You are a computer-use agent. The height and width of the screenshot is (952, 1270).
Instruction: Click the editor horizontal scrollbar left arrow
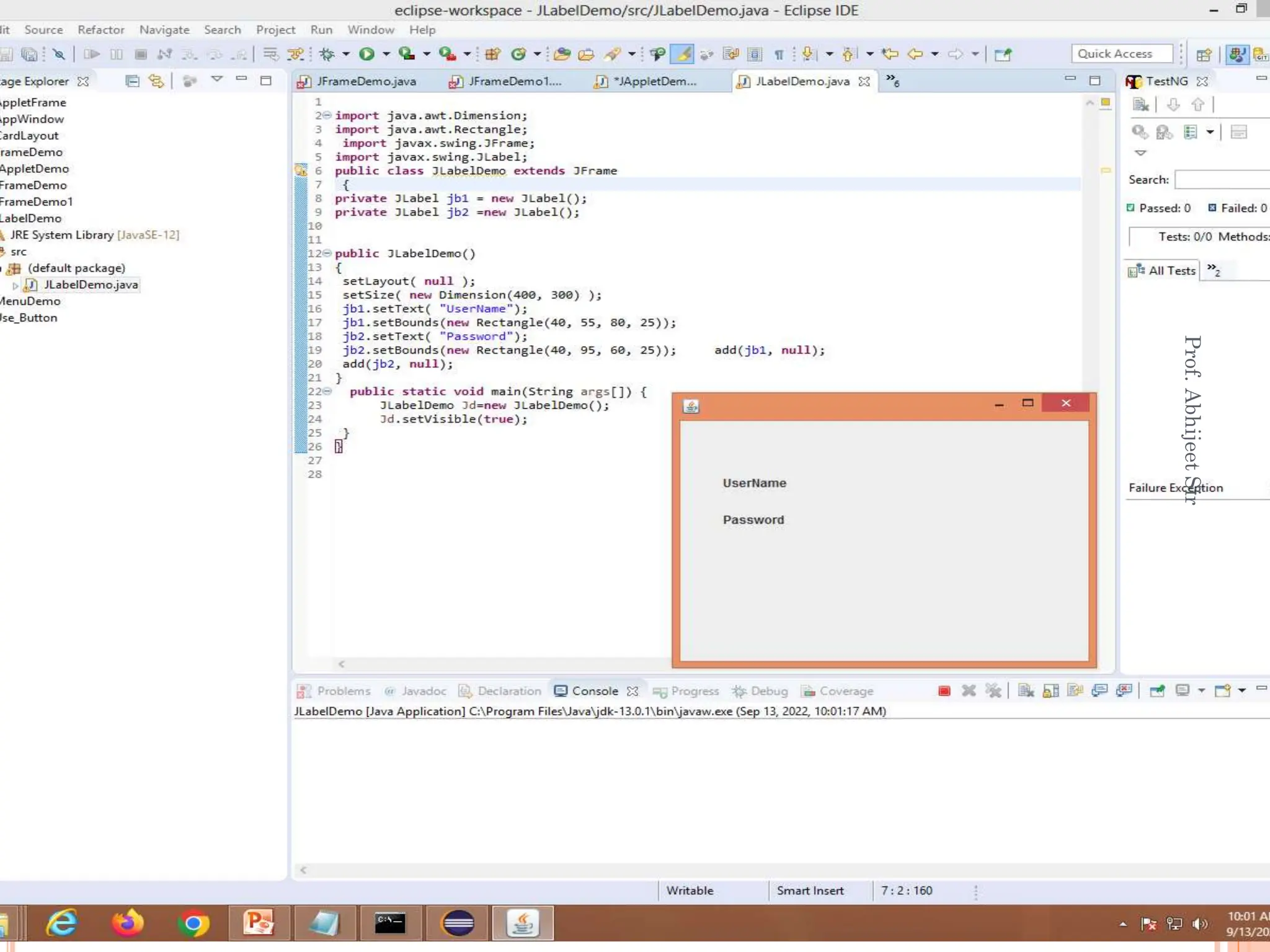click(x=342, y=664)
